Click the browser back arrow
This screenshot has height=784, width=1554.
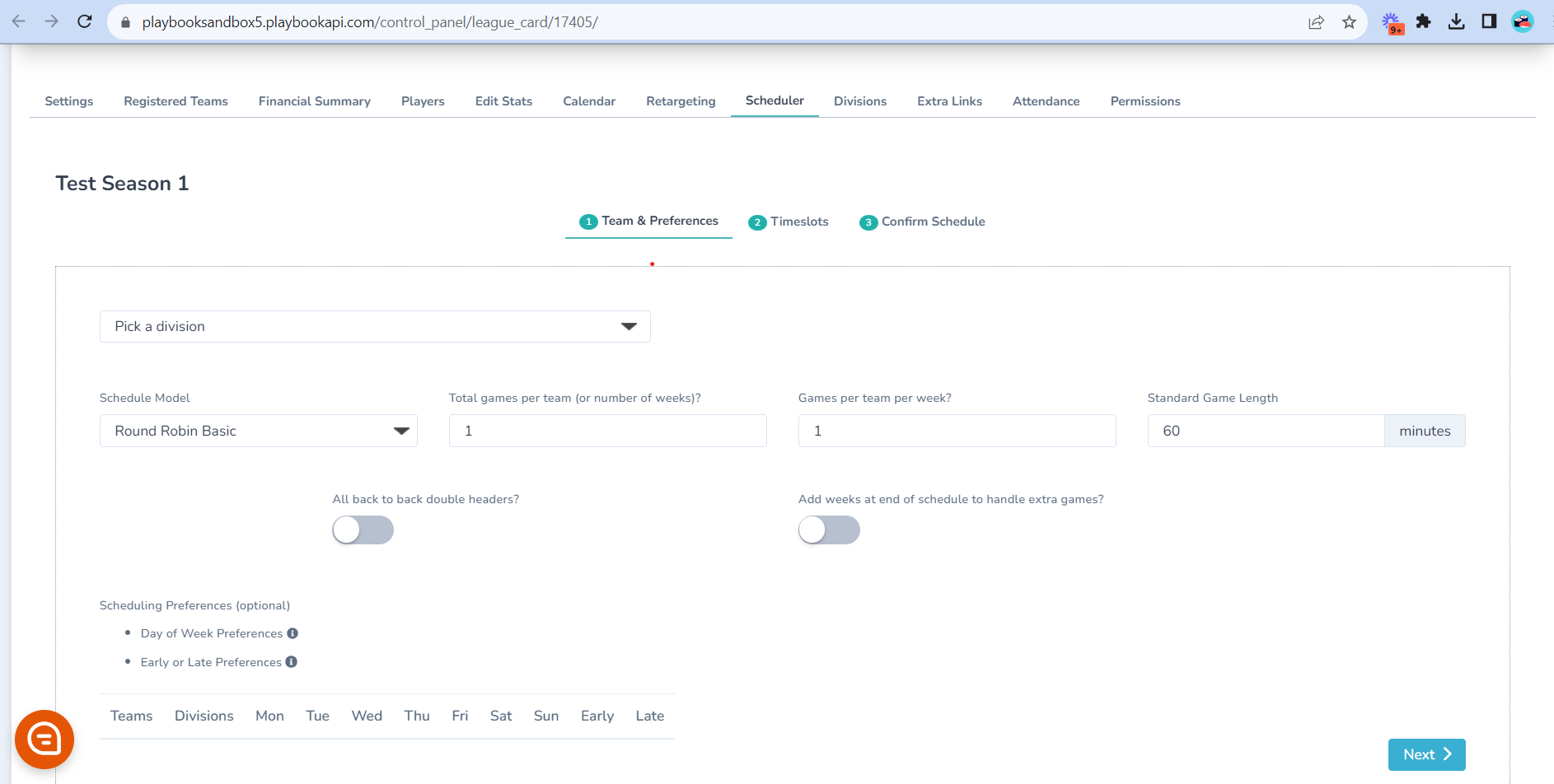[18, 21]
